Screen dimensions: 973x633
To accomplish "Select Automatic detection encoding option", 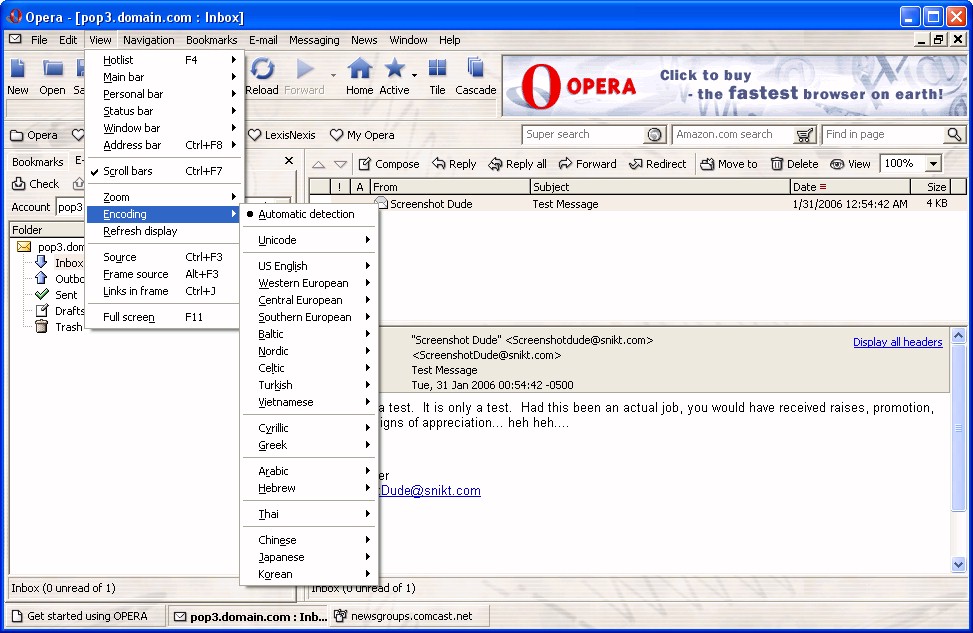I will (306, 214).
